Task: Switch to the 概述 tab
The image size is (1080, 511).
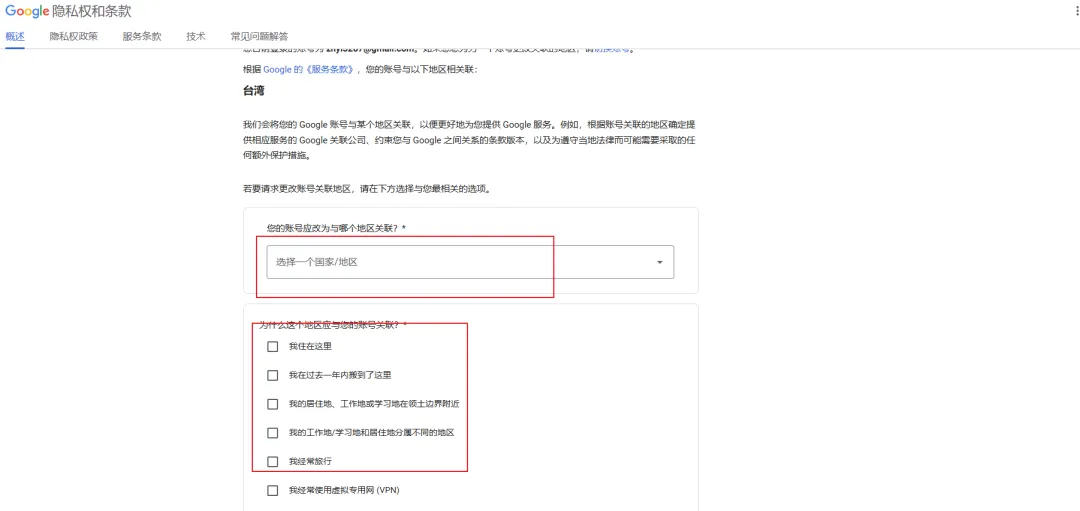Action: 15,36
